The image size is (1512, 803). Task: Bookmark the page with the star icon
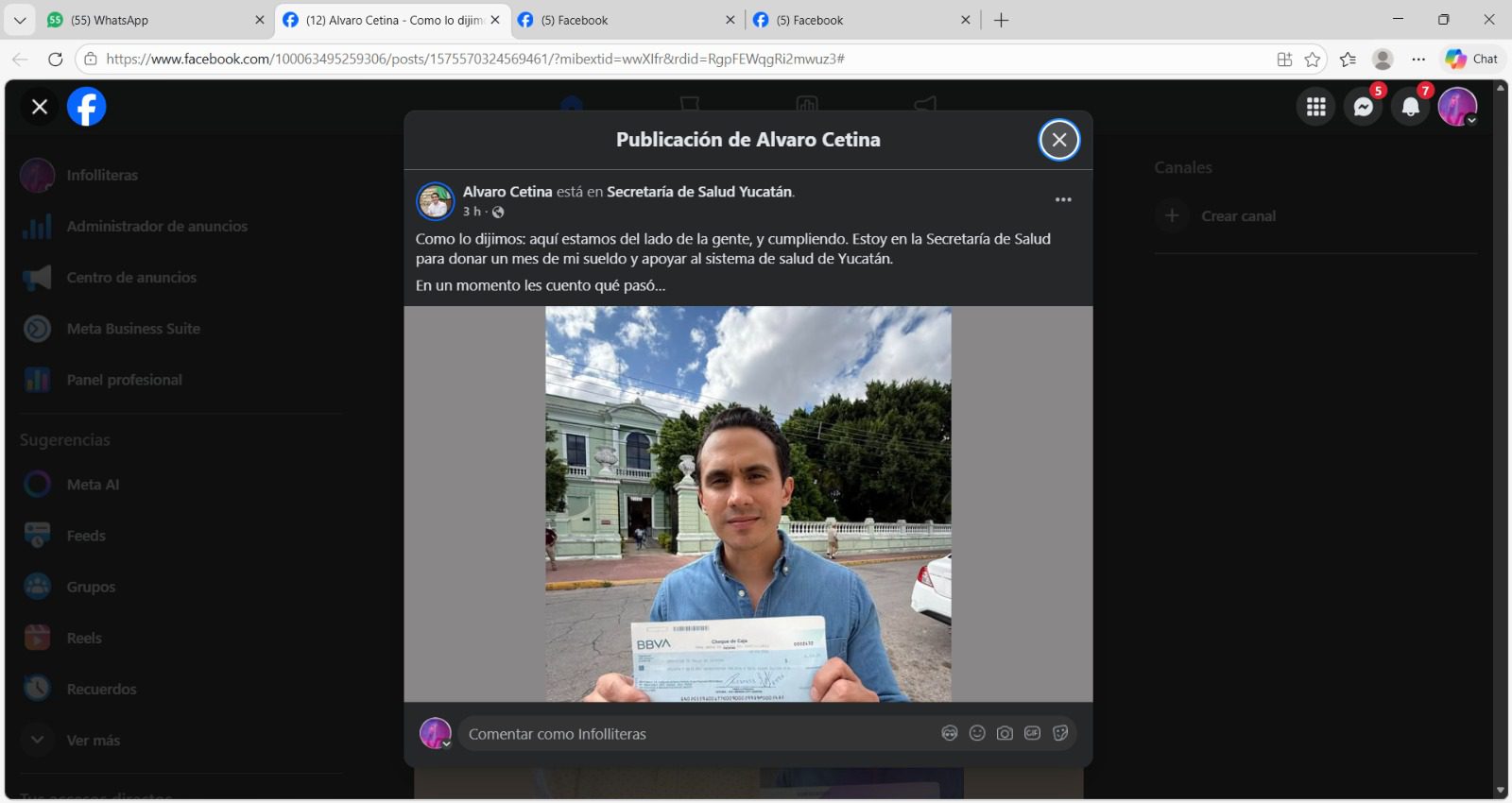click(x=1312, y=60)
